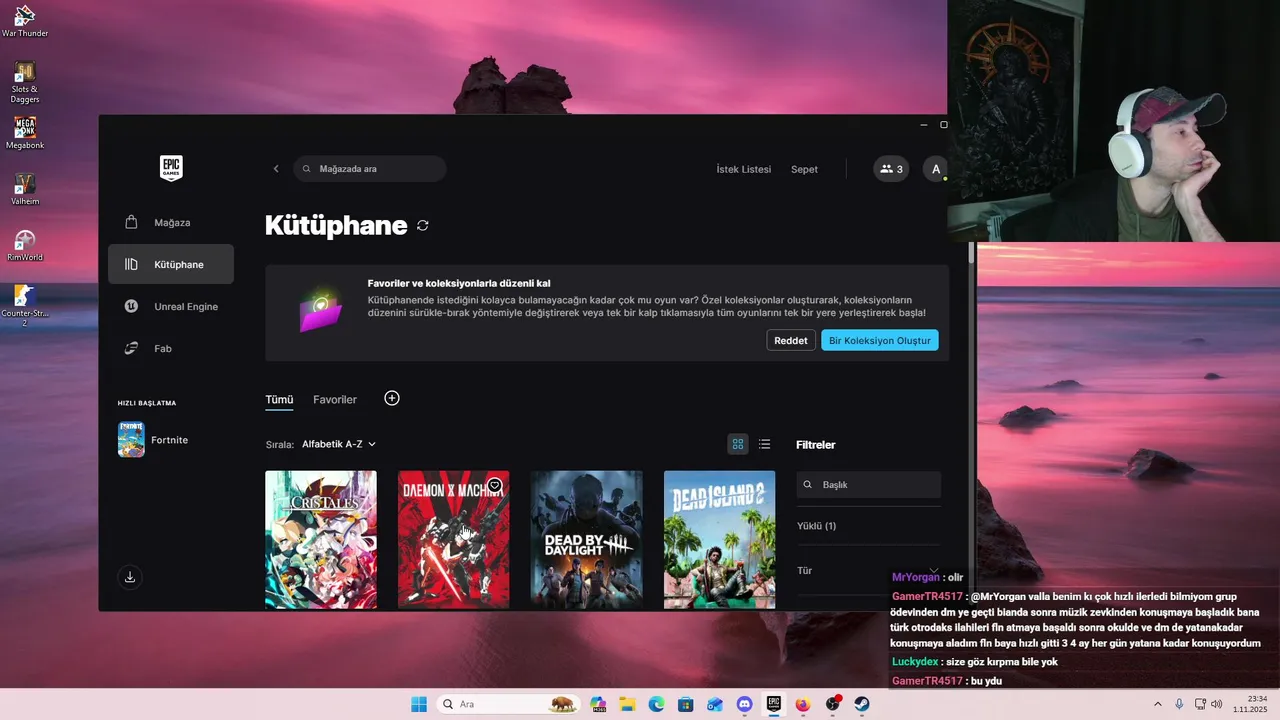Open RimWorld desktop shortcut
The height and width of the screenshot is (720, 1280).
[x=25, y=246]
